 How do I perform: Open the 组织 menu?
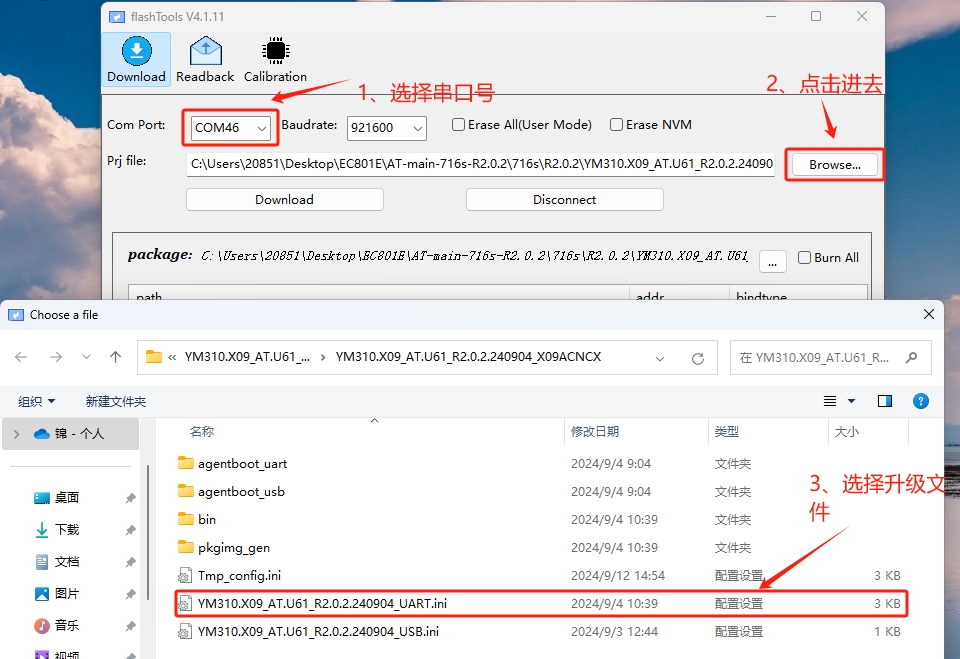coord(37,401)
